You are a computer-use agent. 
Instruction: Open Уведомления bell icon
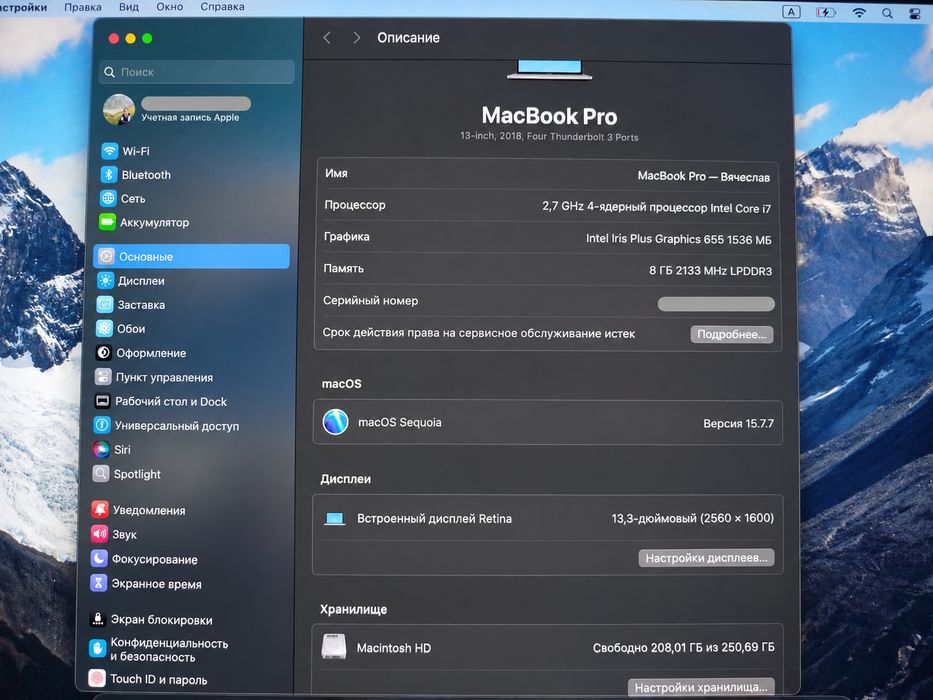(x=100, y=510)
